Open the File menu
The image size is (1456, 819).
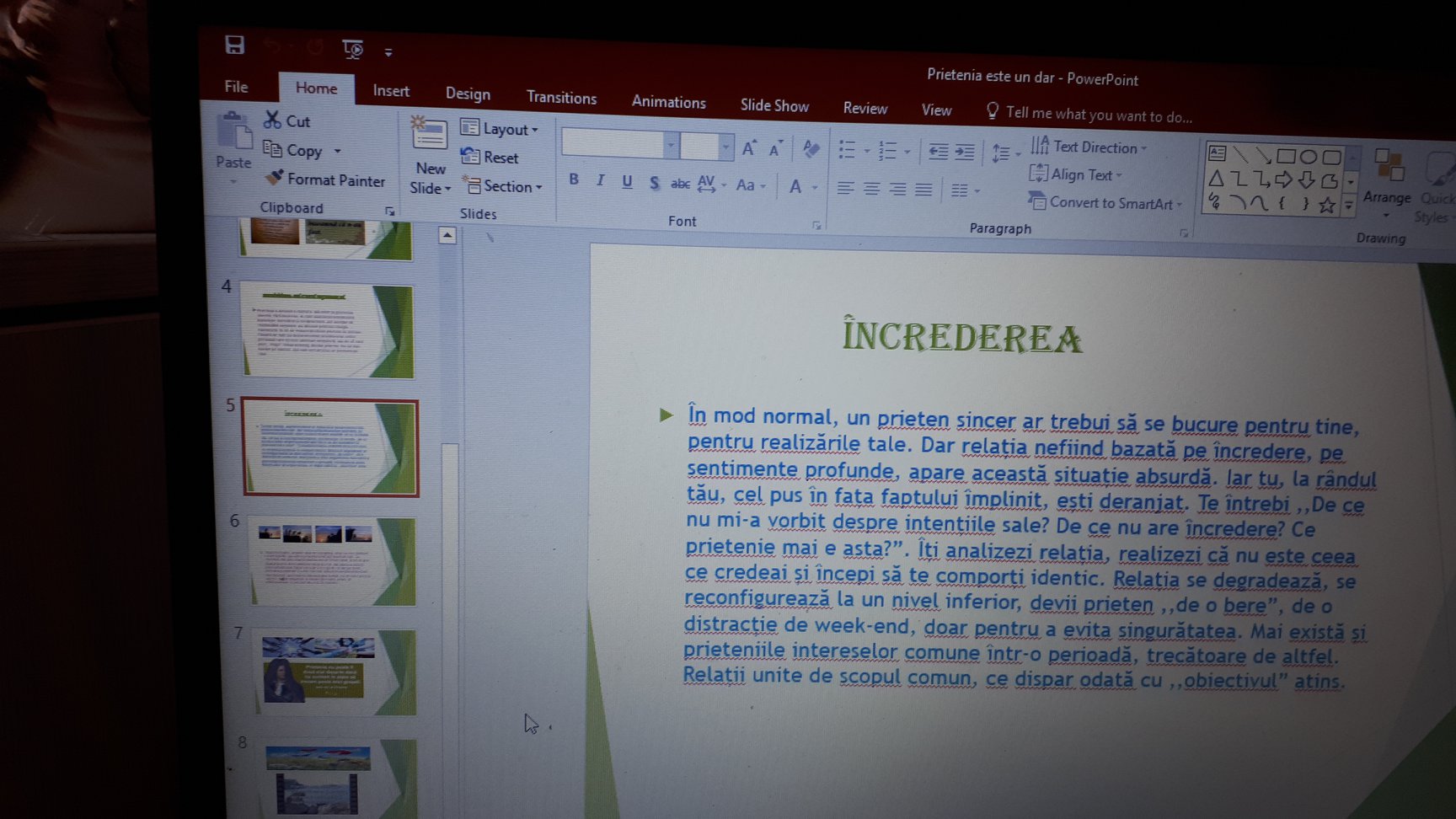[x=236, y=86]
